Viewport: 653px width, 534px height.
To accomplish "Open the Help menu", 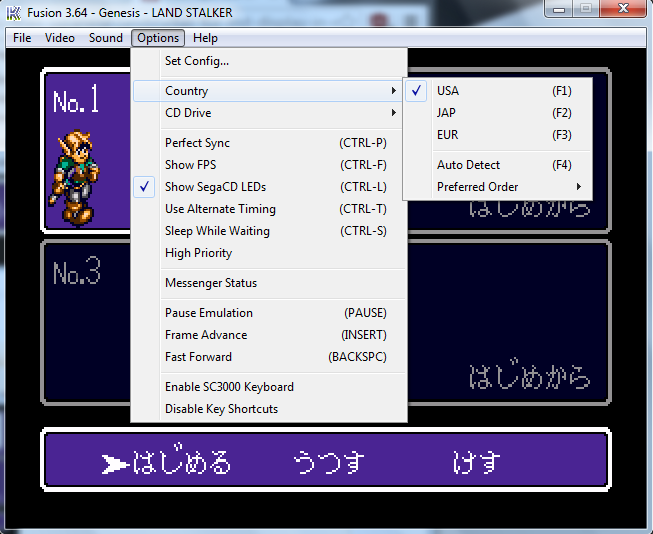I will coord(205,38).
